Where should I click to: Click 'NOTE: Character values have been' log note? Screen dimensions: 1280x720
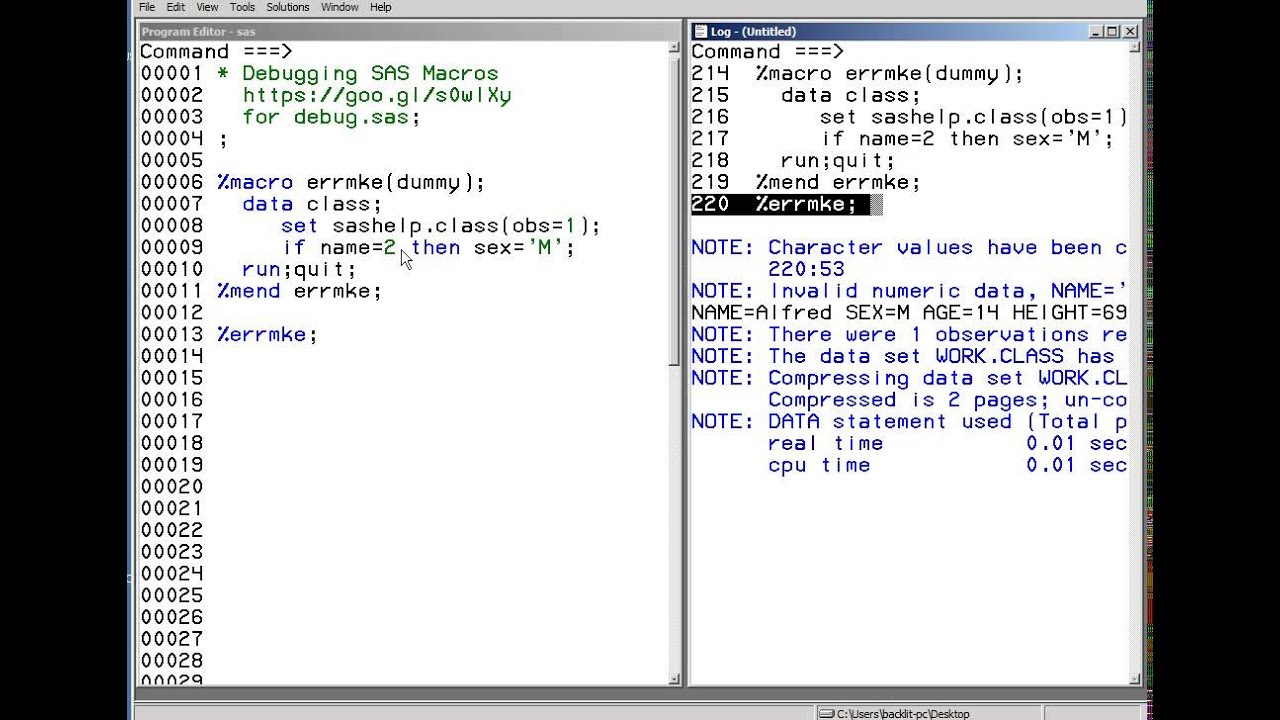tap(909, 248)
